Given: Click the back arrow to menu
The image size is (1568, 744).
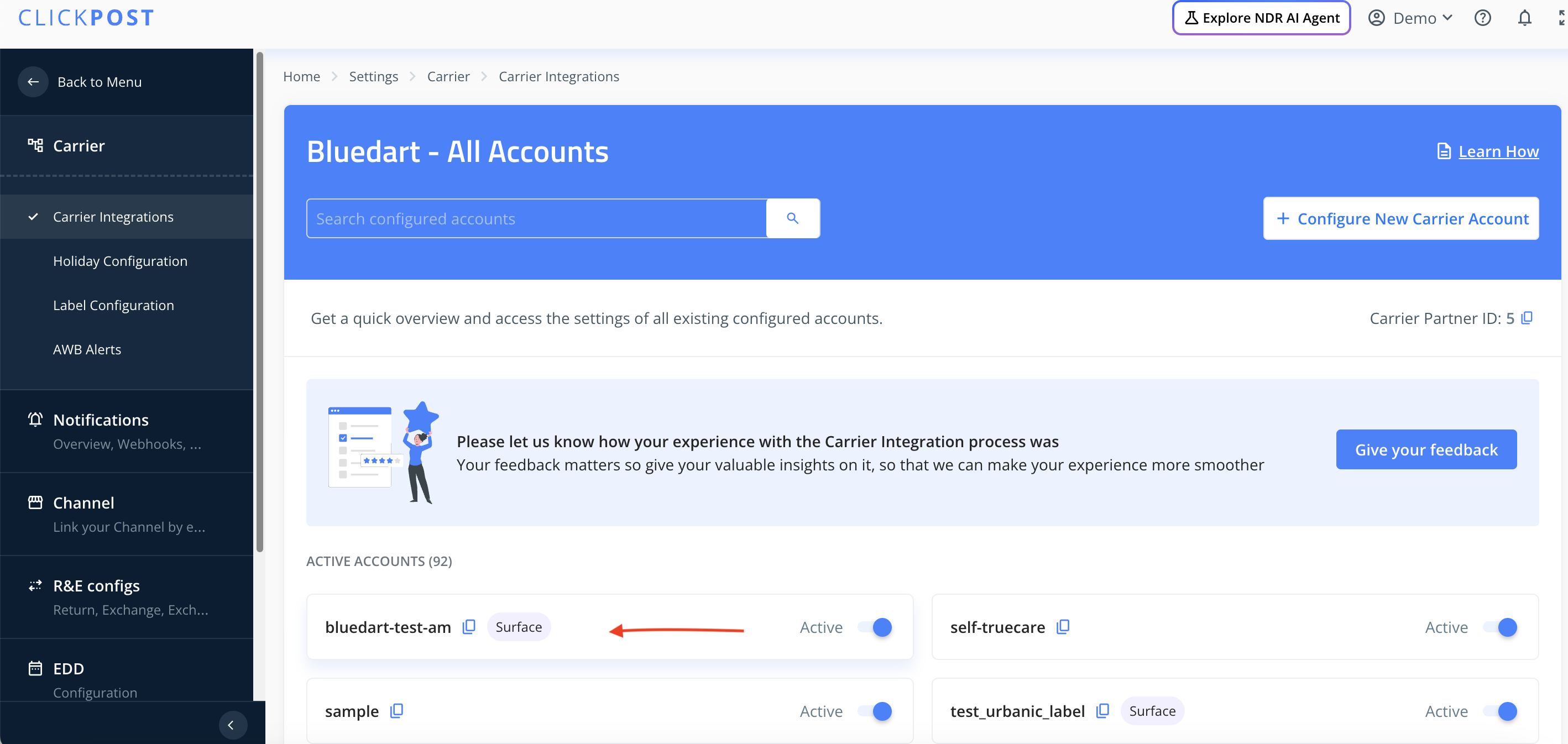Looking at the screenshot, I should tap(33, 81).
